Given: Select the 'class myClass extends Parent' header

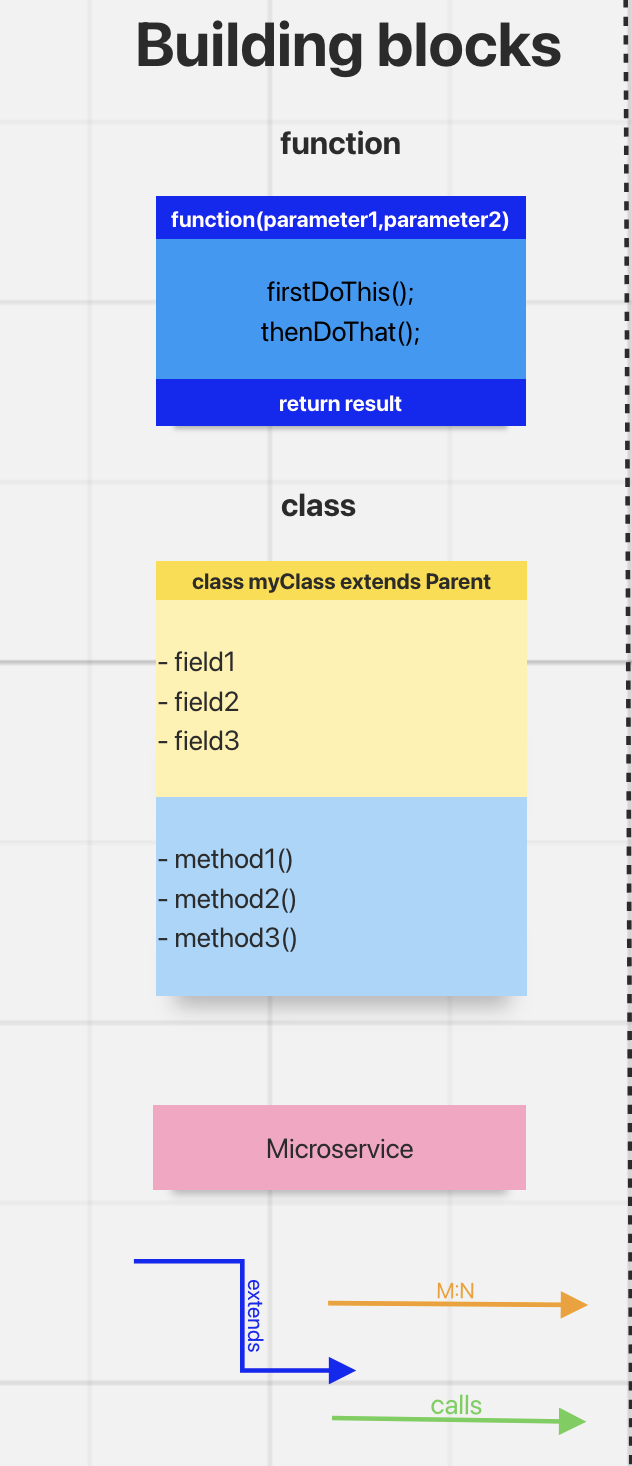Looking at the screenshot, I should 341,581.
